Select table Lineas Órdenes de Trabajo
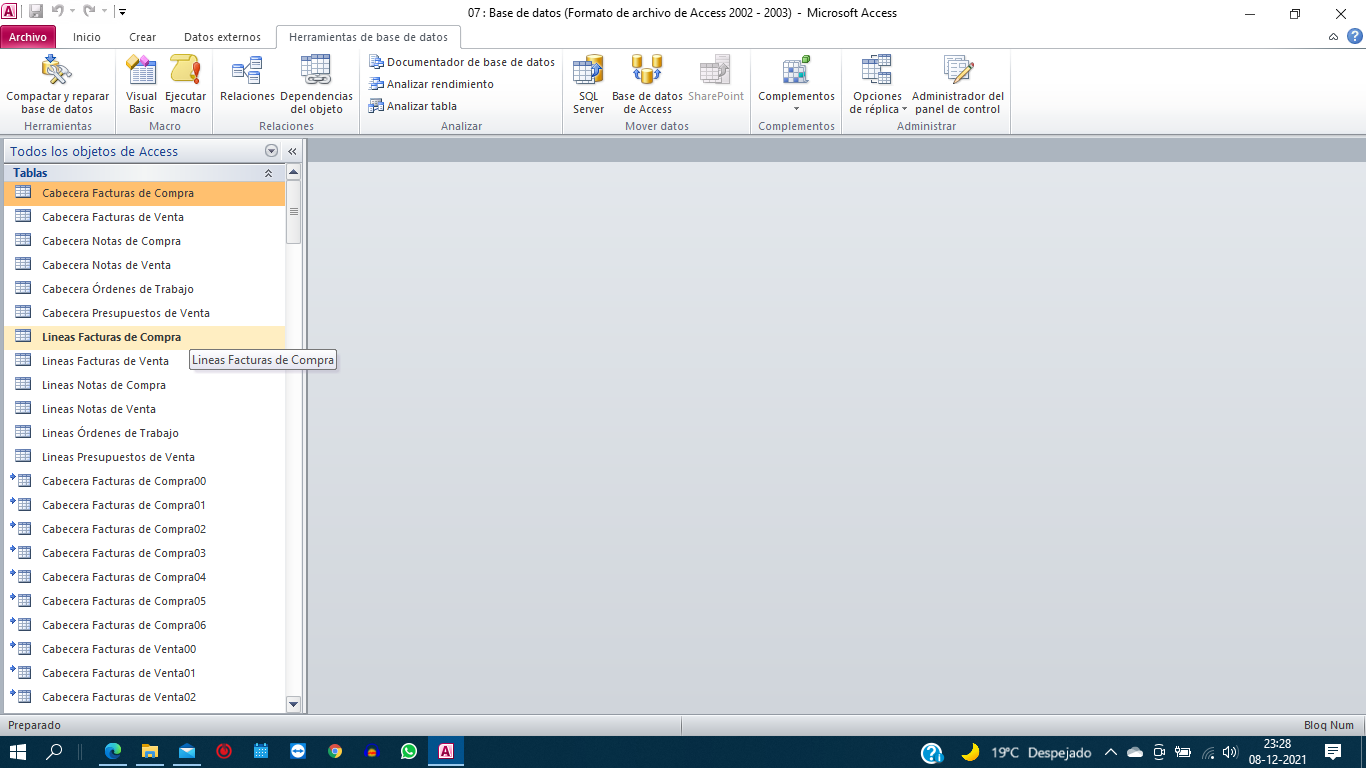 coord(144,433)
